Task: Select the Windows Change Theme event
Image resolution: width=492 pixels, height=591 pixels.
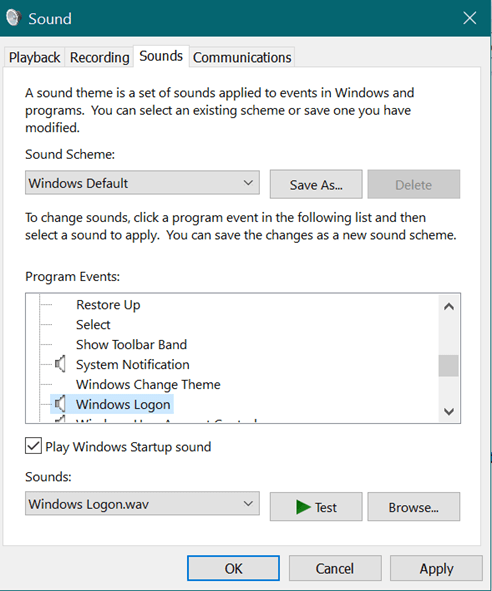Action: [148, 384]
